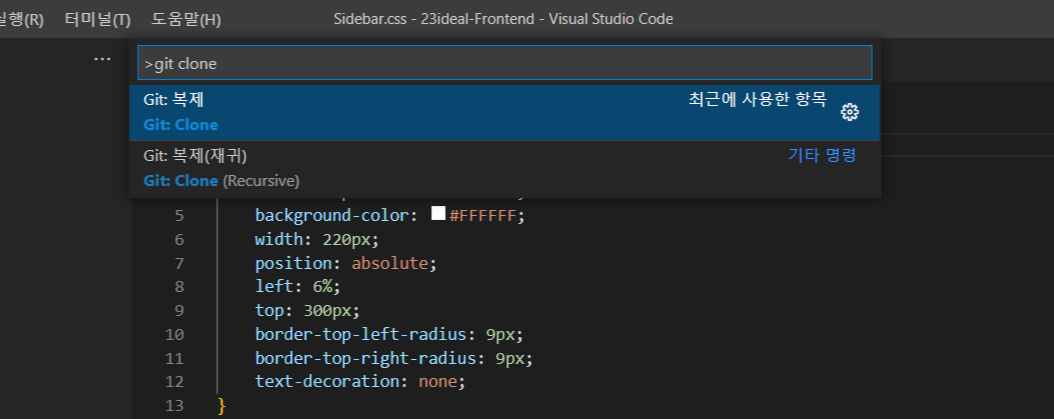The image size is (1054, 419).
Task: Click the 'absolute' value in position line
Action: [390, 263]
